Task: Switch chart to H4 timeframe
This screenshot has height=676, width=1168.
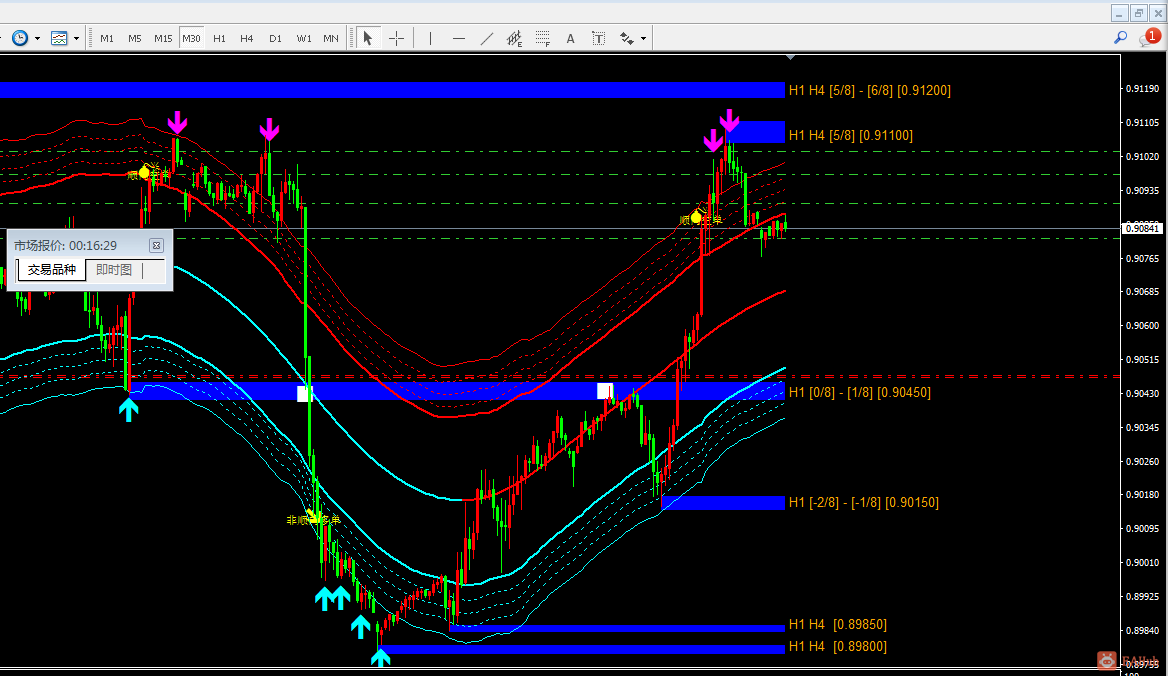Action: point(247,38)
